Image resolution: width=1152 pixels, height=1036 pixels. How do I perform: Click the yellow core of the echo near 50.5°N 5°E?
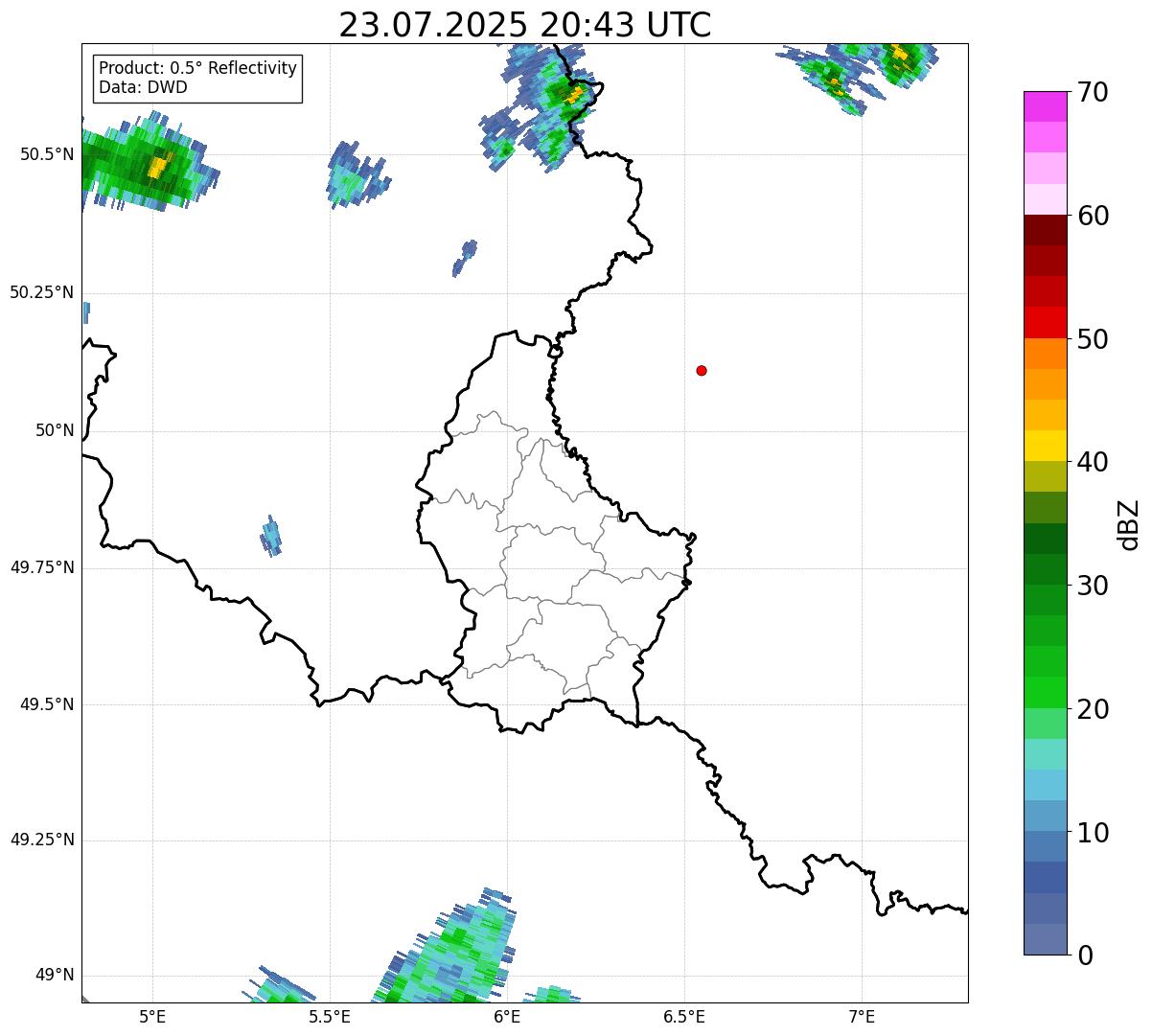click(158, 167)
